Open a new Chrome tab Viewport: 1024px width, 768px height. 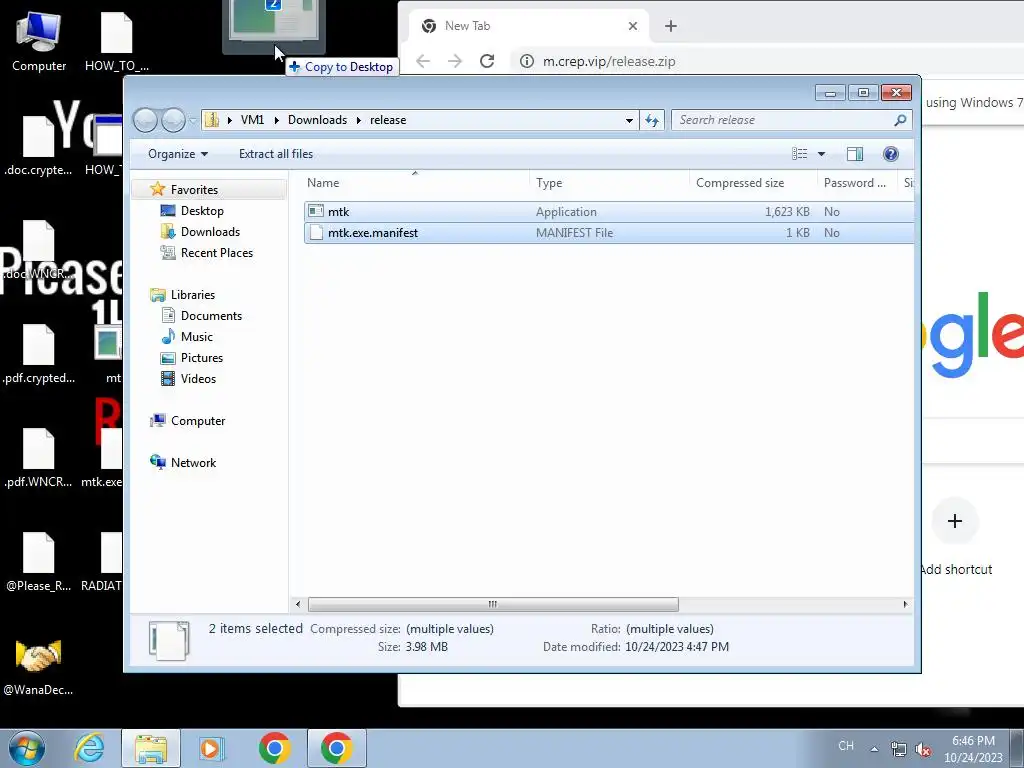(671, 26)
